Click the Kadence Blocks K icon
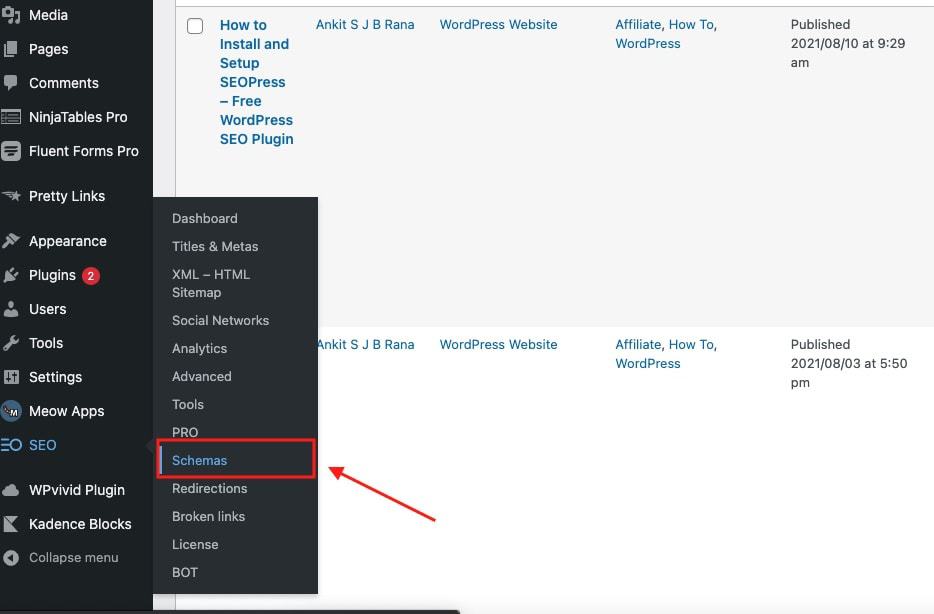The image size is (934, 614). pyautogui.click(x=11, y=523)
